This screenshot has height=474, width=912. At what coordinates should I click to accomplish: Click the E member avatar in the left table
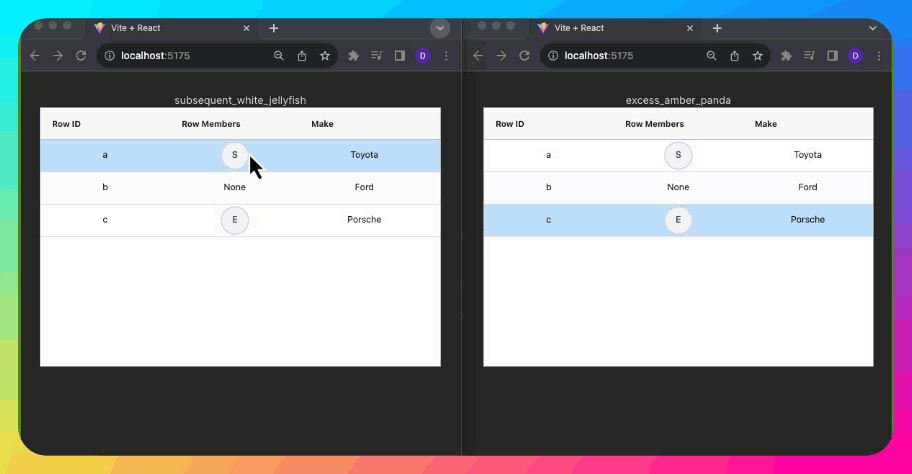(234, 220)
